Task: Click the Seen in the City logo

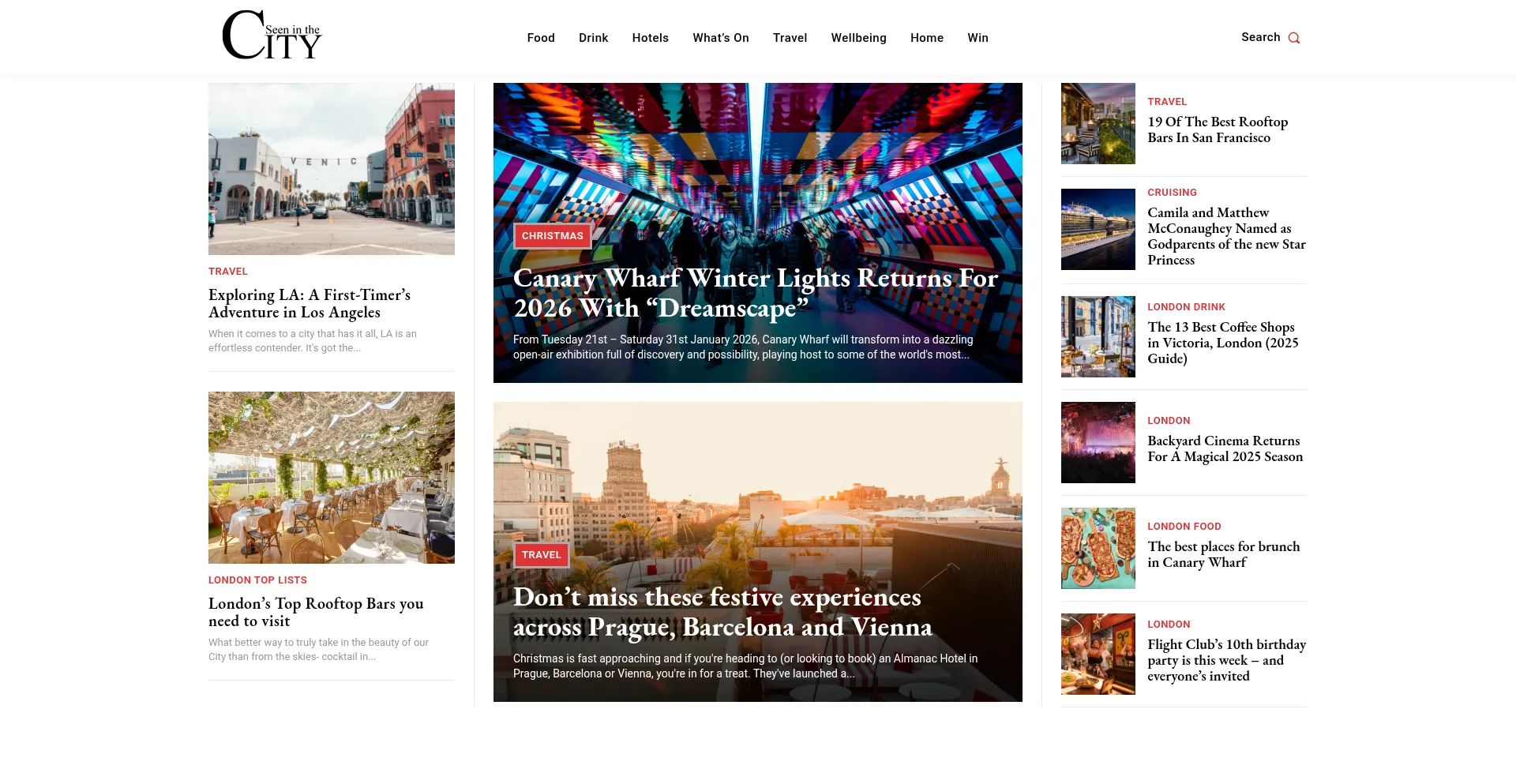Action: click(x=272, y=36)
